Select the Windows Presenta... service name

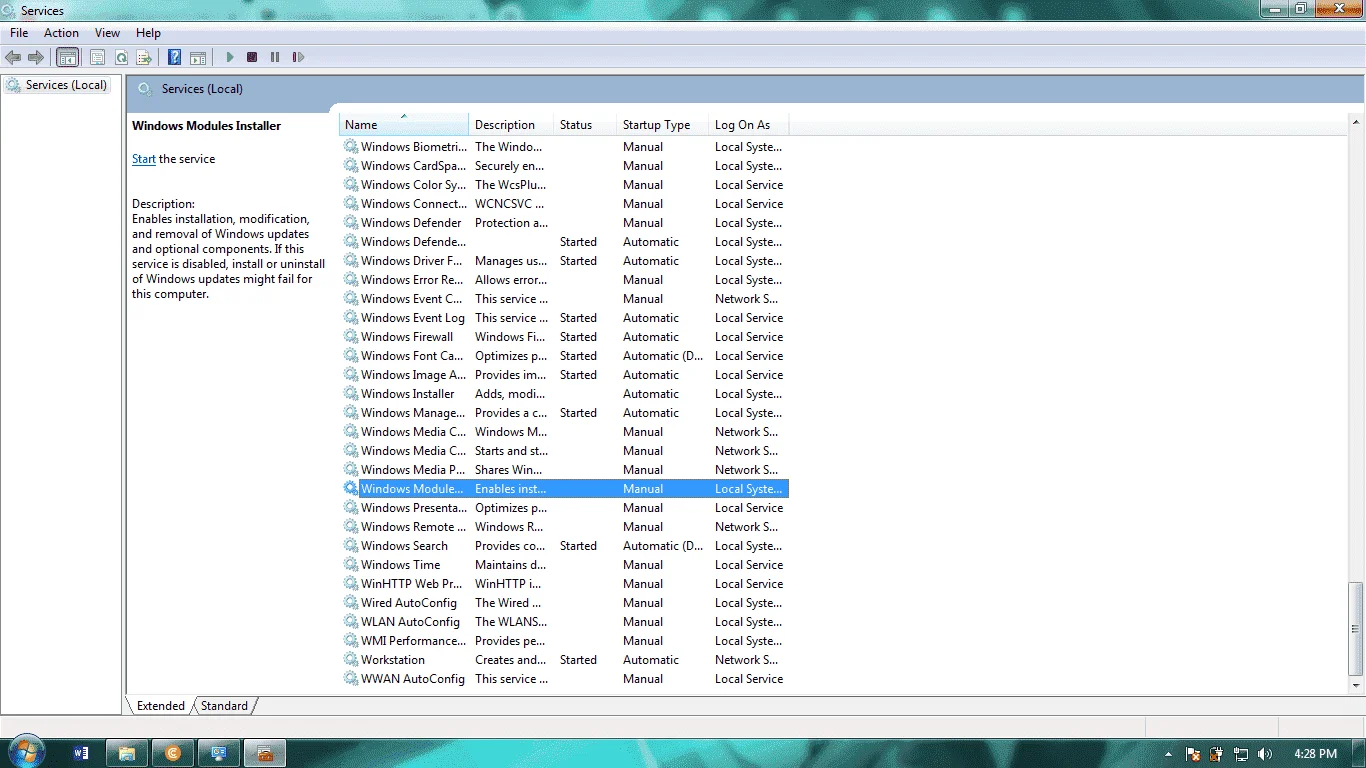(x=413, y=508)
